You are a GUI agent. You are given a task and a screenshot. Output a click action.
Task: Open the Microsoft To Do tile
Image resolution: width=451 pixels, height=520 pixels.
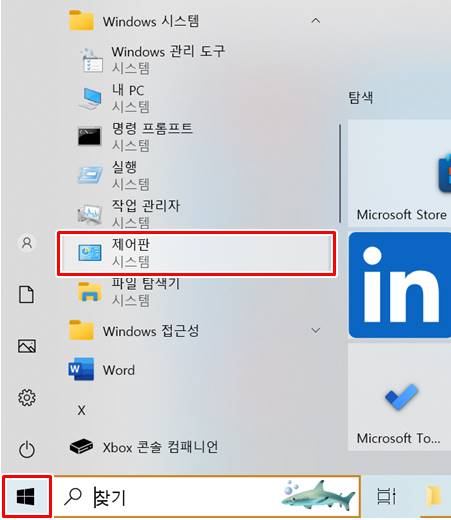pos(399,397)
